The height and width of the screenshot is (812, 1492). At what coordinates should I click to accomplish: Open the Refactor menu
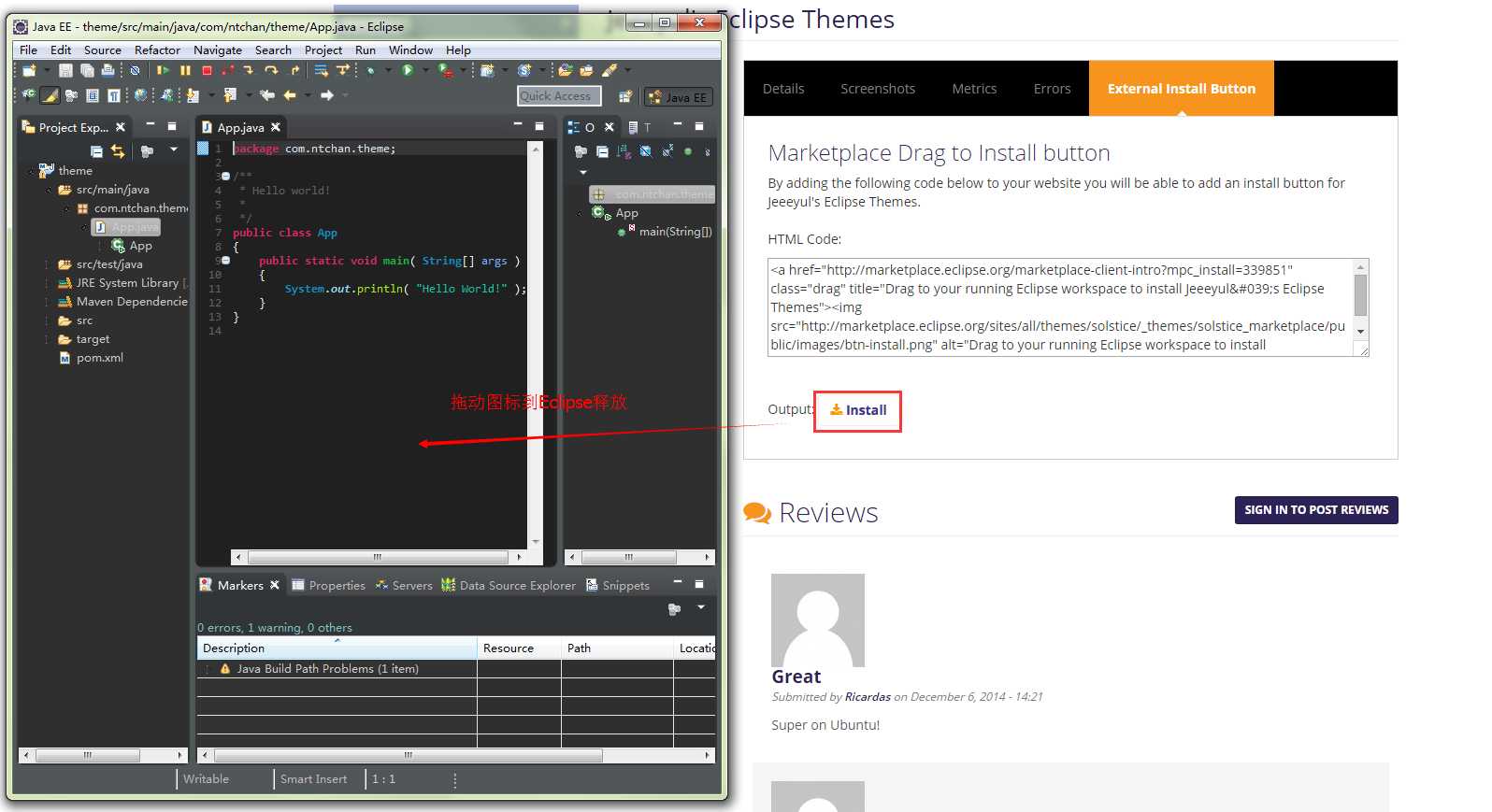click(157, 50)
